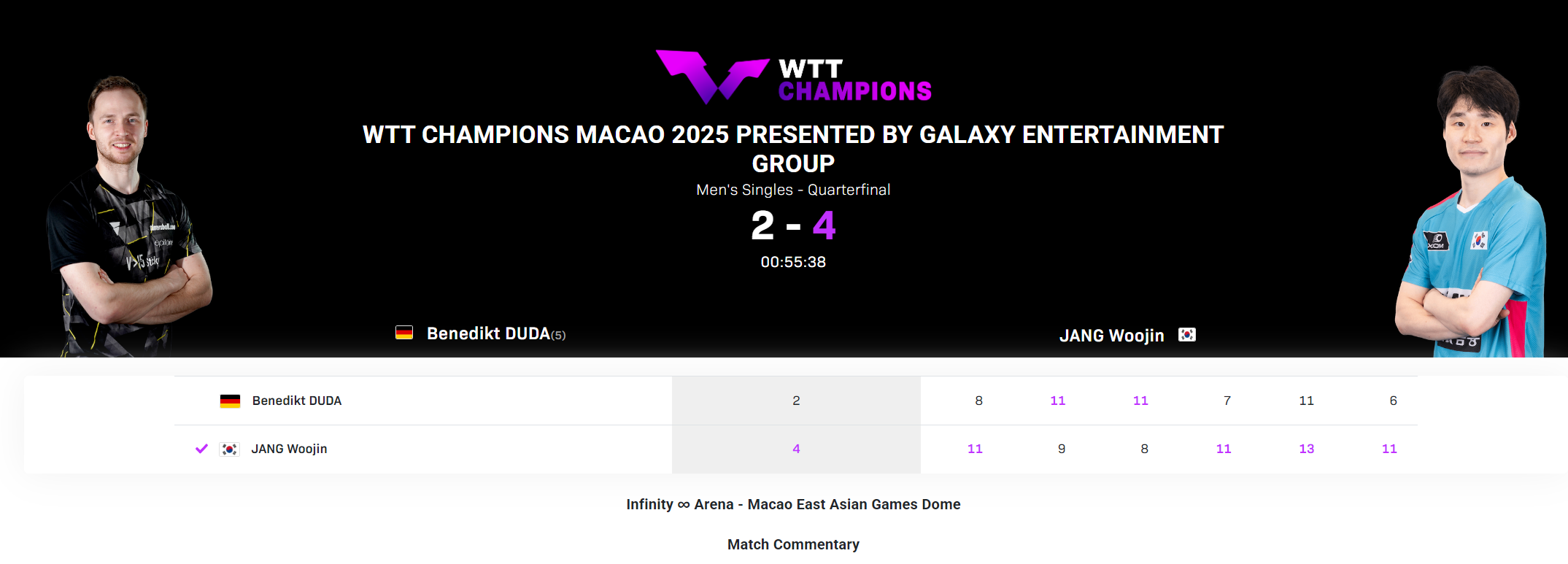Click the Men's Singles - Quarterfinal label
The height and width of the screenshot is (564, 1568).
(793, 190)
